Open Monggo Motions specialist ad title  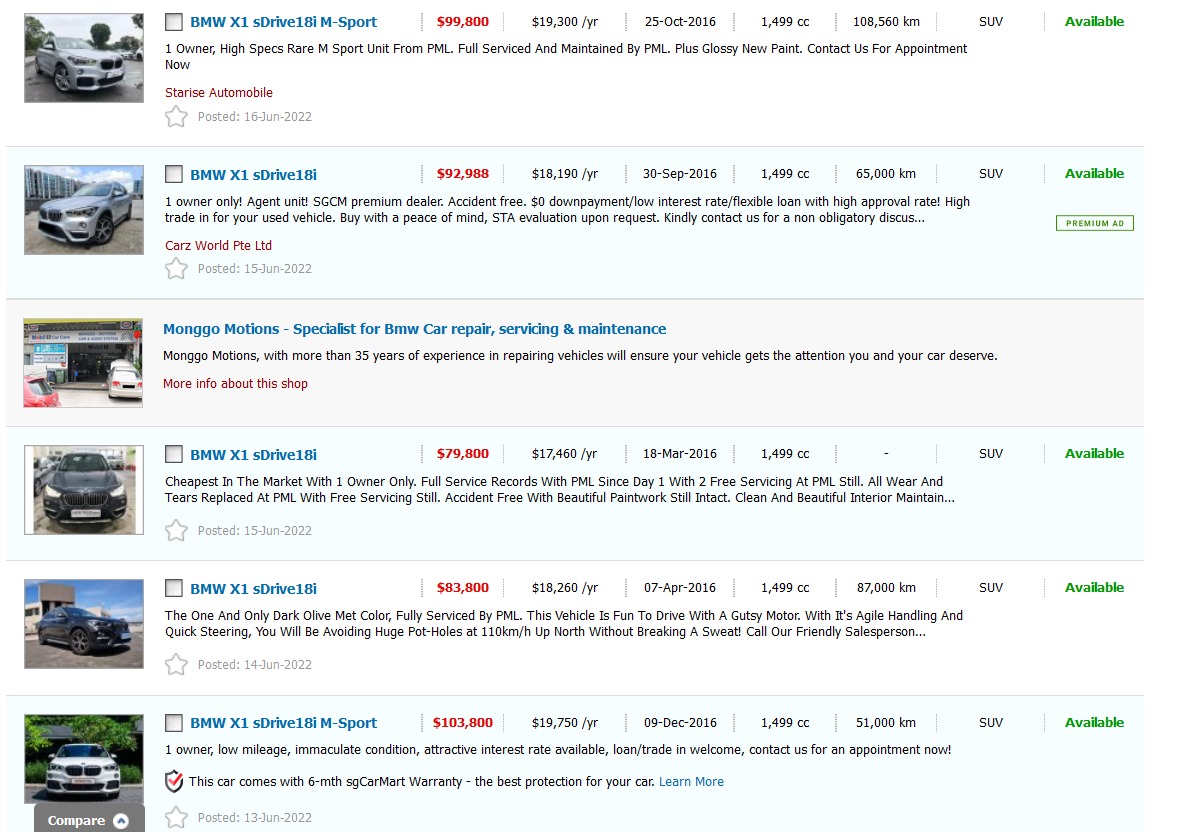point(414,329)
